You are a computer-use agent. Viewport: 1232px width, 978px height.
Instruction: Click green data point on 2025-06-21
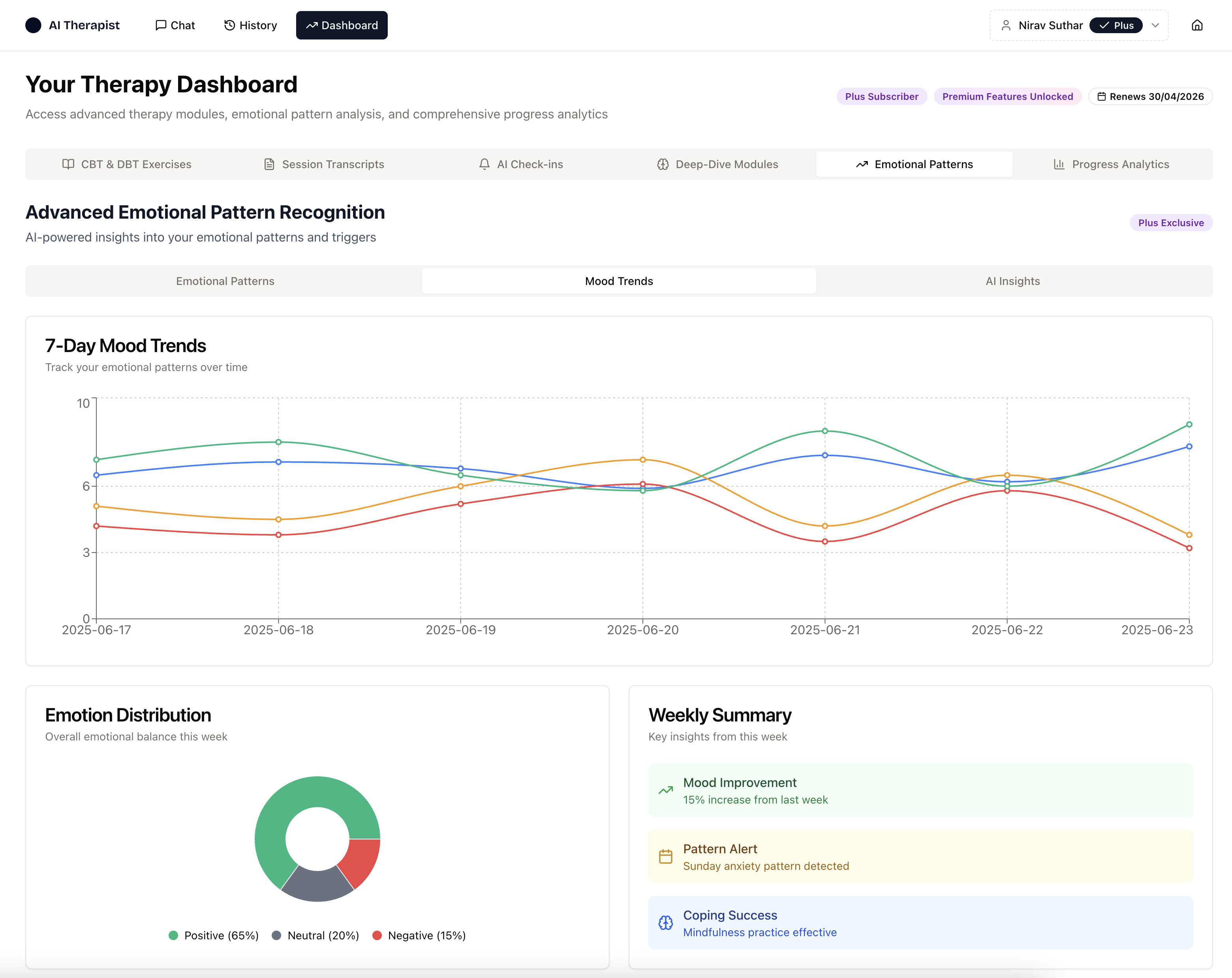[x=824, y=431]
